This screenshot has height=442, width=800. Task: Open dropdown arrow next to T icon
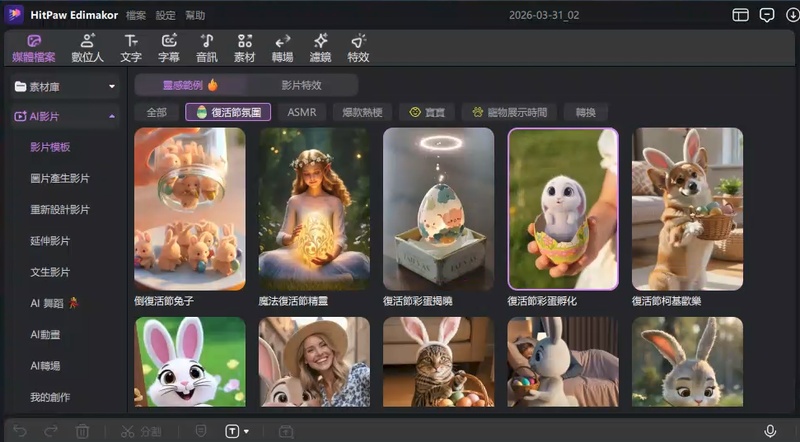point(246,431)
